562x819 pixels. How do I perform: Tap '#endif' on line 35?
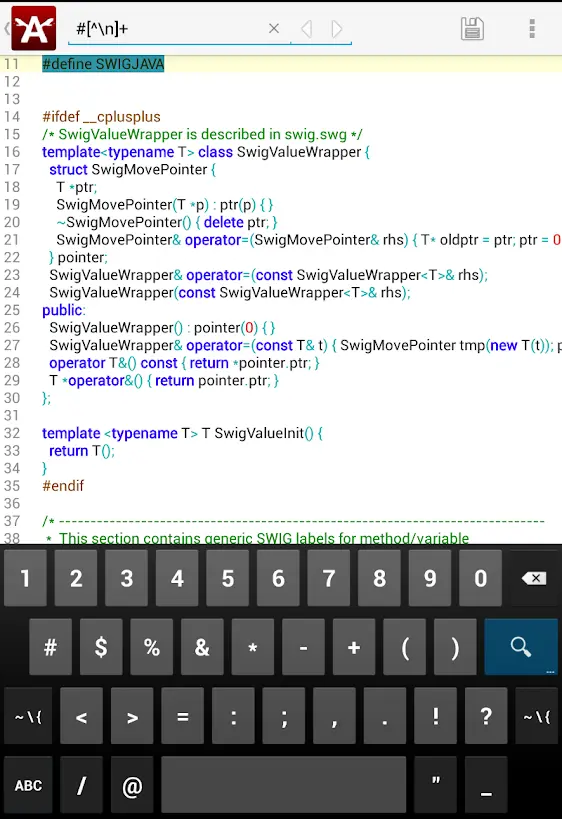[63, 486]
